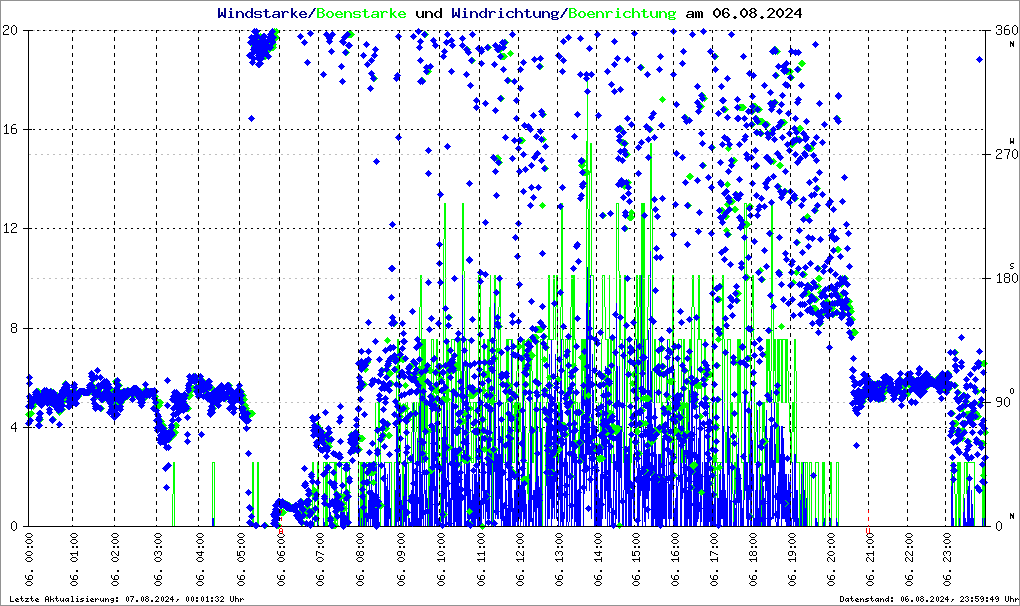Click time axis label '10:00'
This screenshot has height=606, width=1020.
tap(442, 548)
